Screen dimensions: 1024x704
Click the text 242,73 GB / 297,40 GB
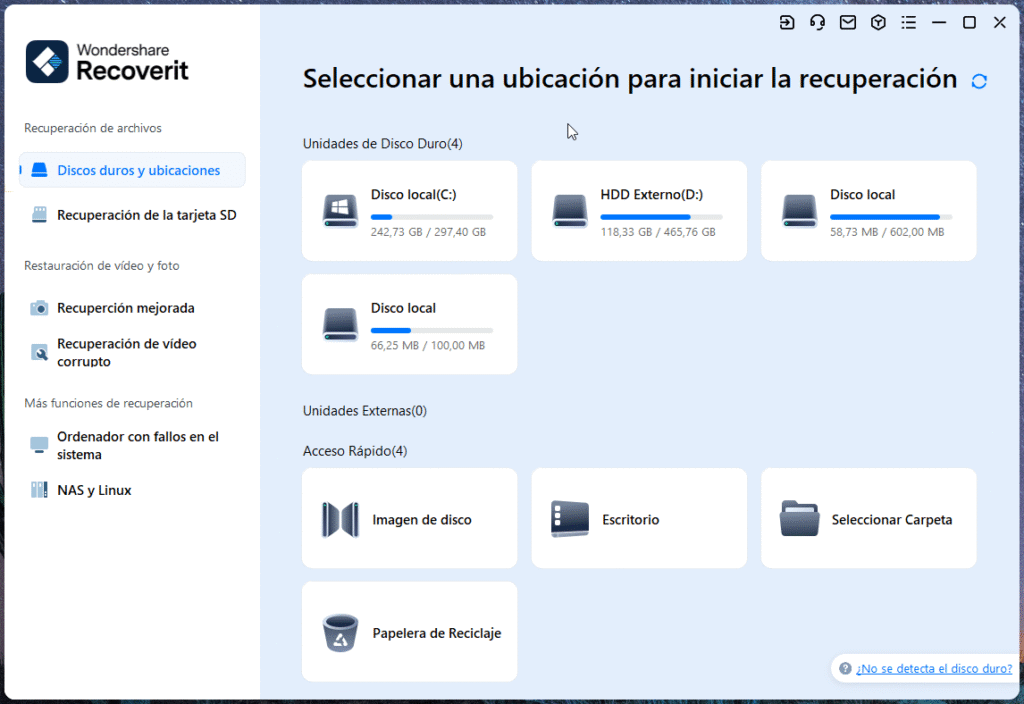coord(428,232)
